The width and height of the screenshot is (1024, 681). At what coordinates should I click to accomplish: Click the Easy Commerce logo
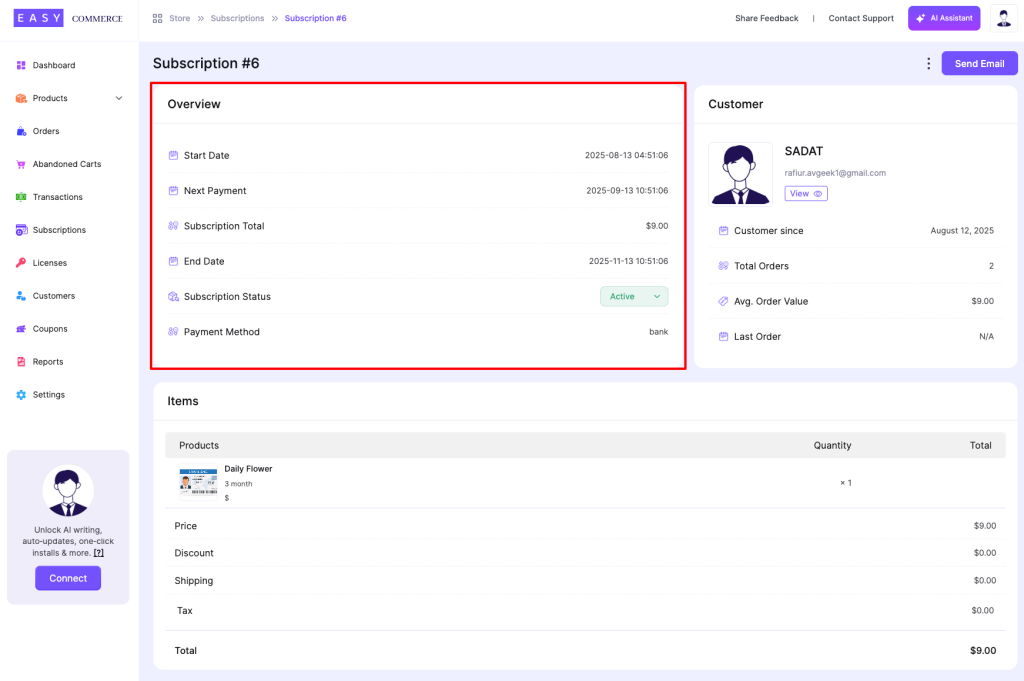(68, 18)
